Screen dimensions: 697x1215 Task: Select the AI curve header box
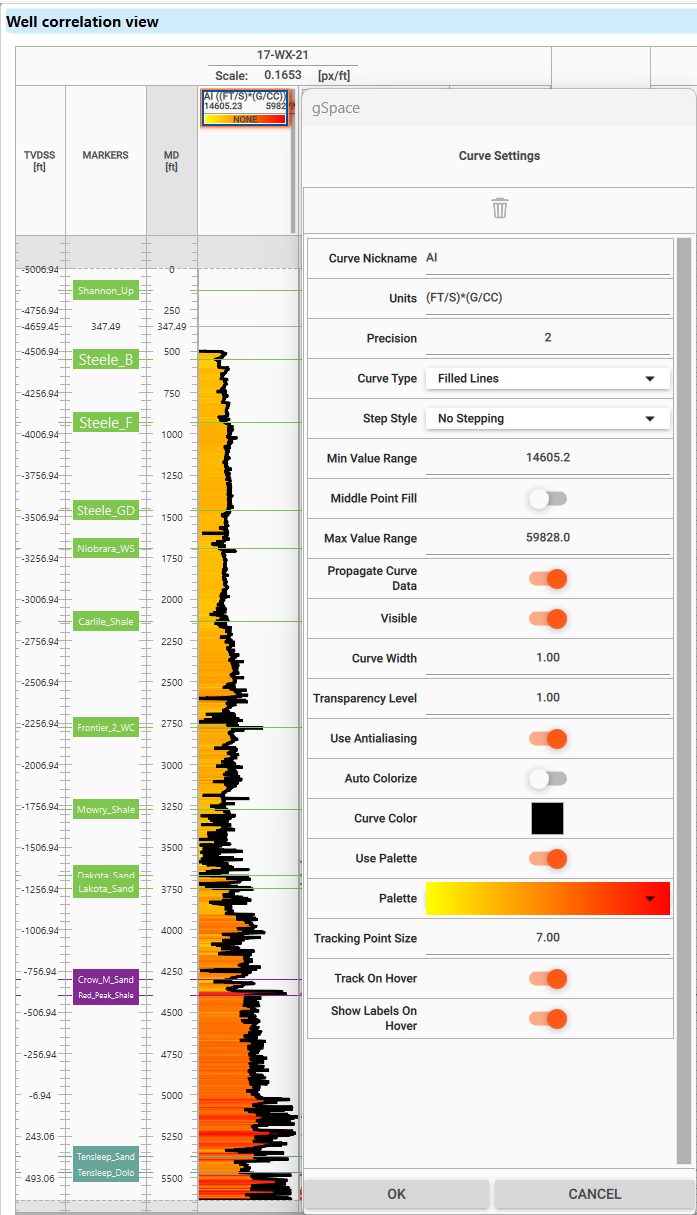[x=245, y=107]
